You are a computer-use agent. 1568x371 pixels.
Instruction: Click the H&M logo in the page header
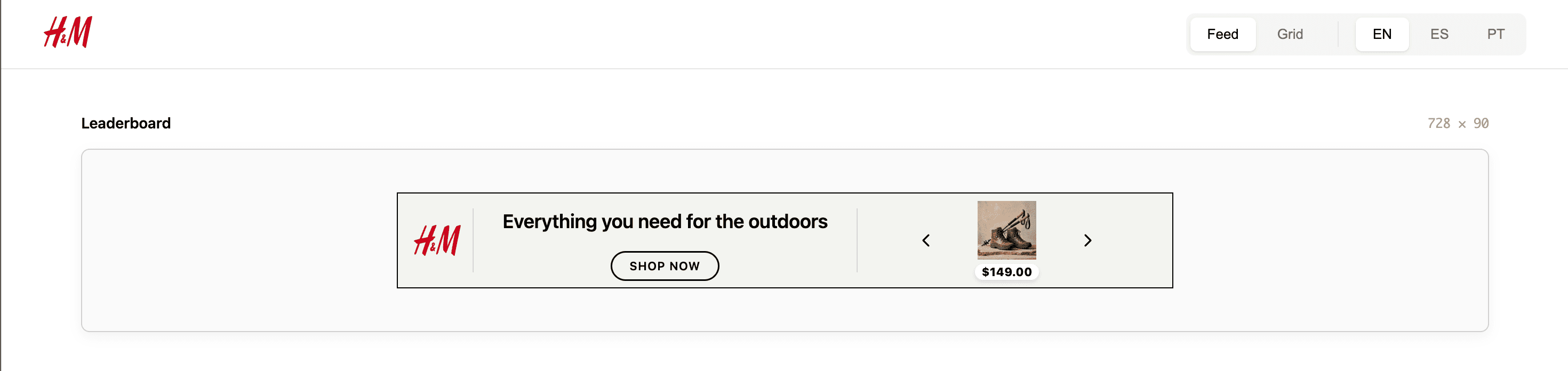point(68,33)
